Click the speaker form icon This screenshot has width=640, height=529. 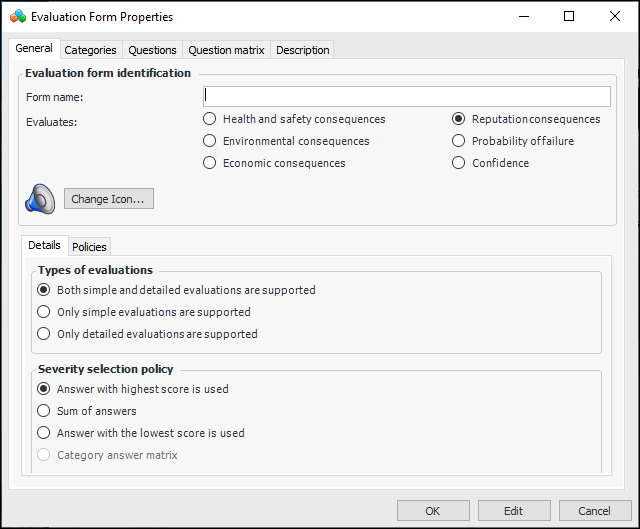click(x=39, y=199)
